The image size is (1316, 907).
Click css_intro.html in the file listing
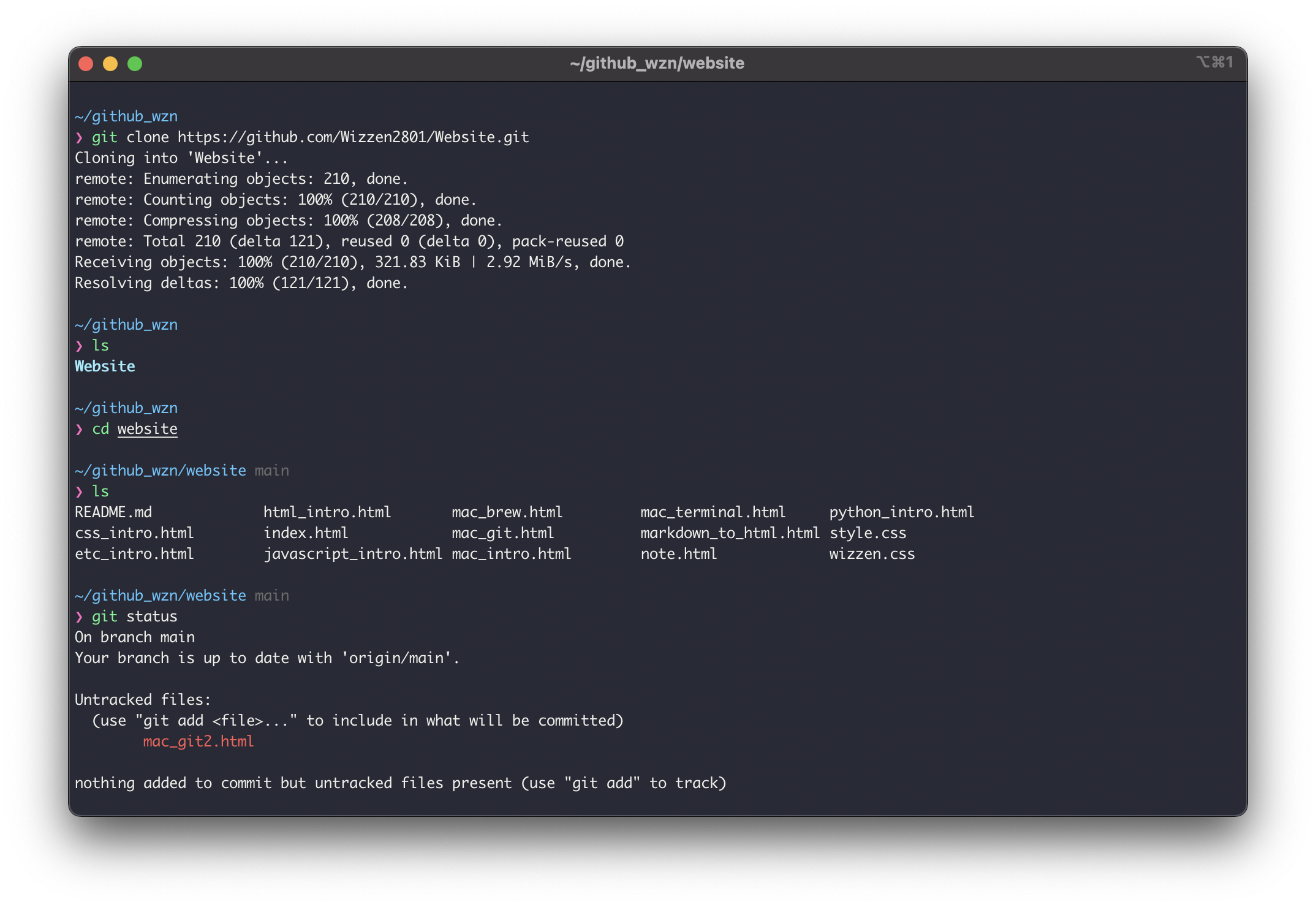[x=134, y=533]
